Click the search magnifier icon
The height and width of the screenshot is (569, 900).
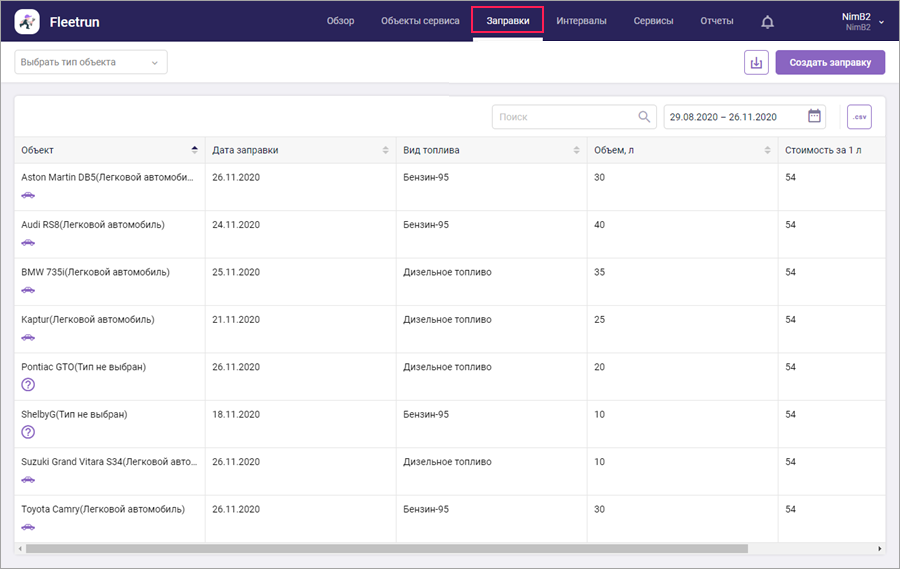pos(645,117)
